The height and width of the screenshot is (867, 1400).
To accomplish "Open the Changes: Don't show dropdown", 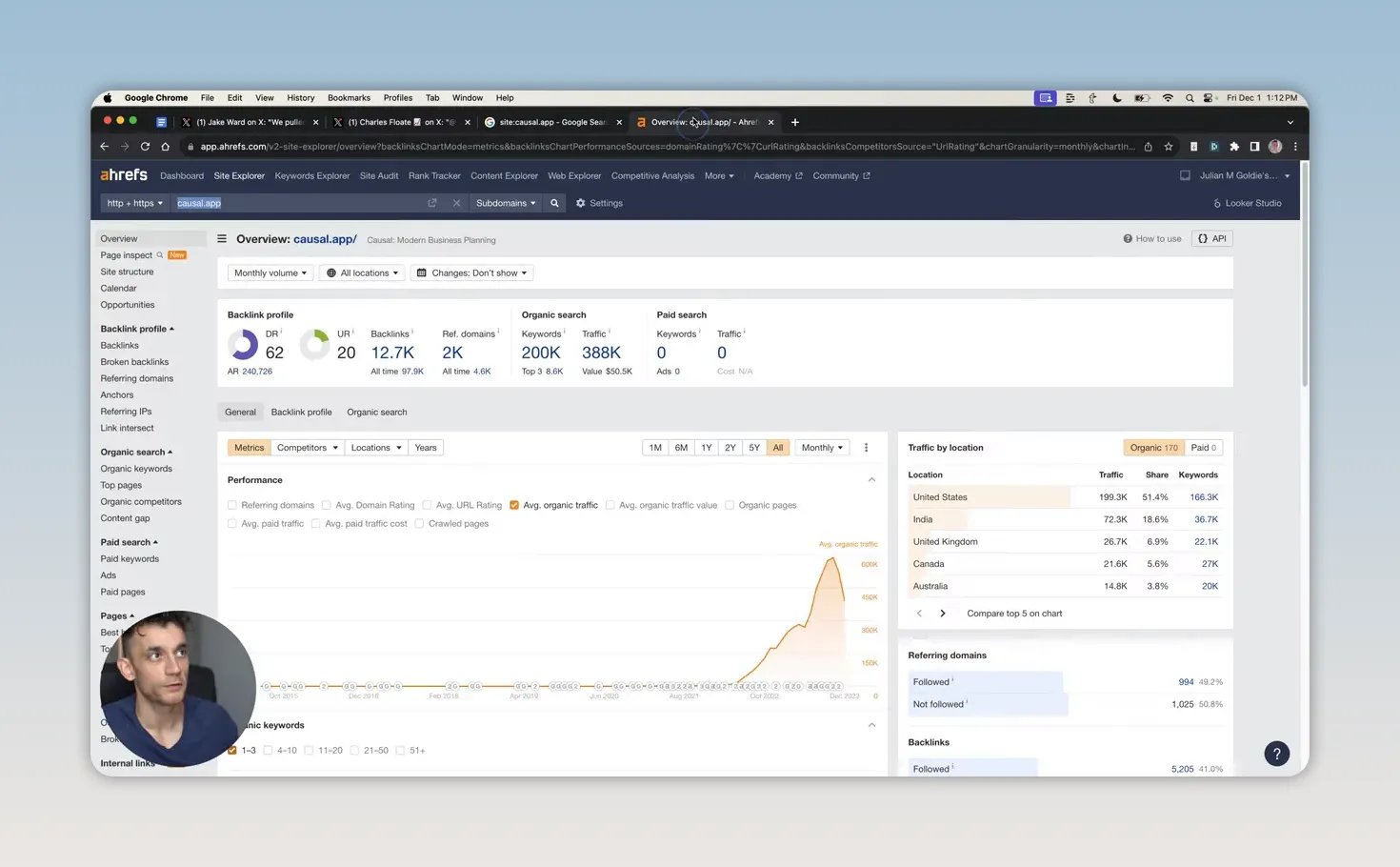I will (x=472, y=273).
